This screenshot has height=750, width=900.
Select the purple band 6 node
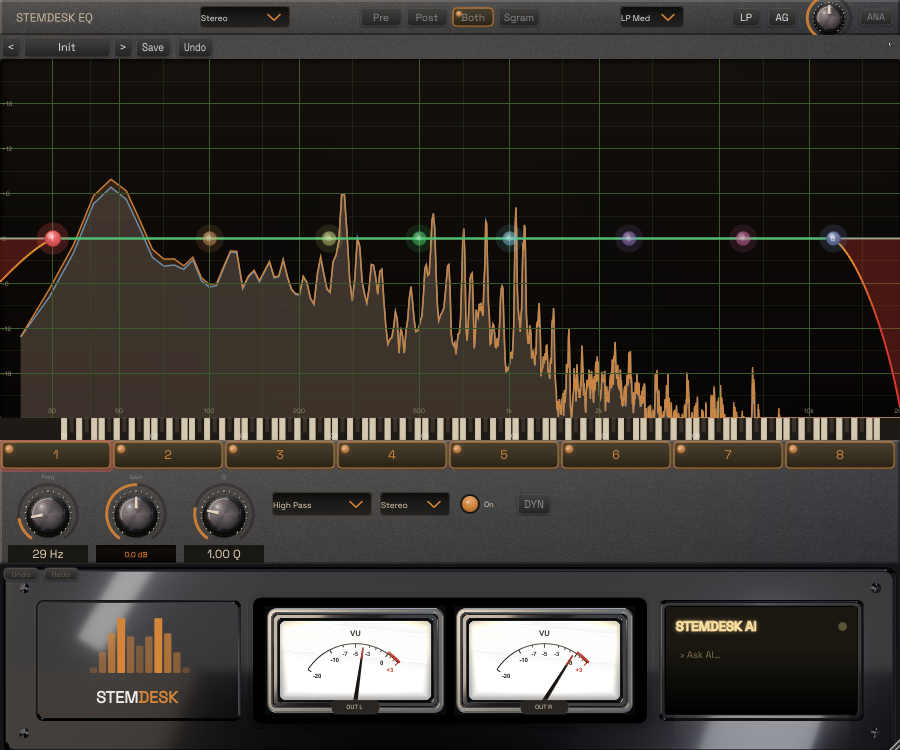click(629, 238)
